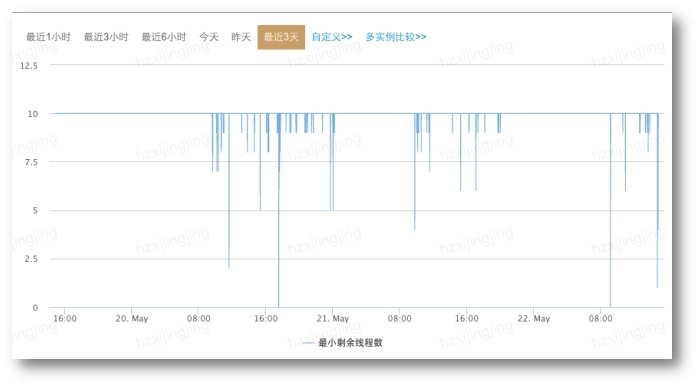This screenshot has width=699, height=387.
Task: Click the 22. May x-axis label
Action: coord(534,319)
